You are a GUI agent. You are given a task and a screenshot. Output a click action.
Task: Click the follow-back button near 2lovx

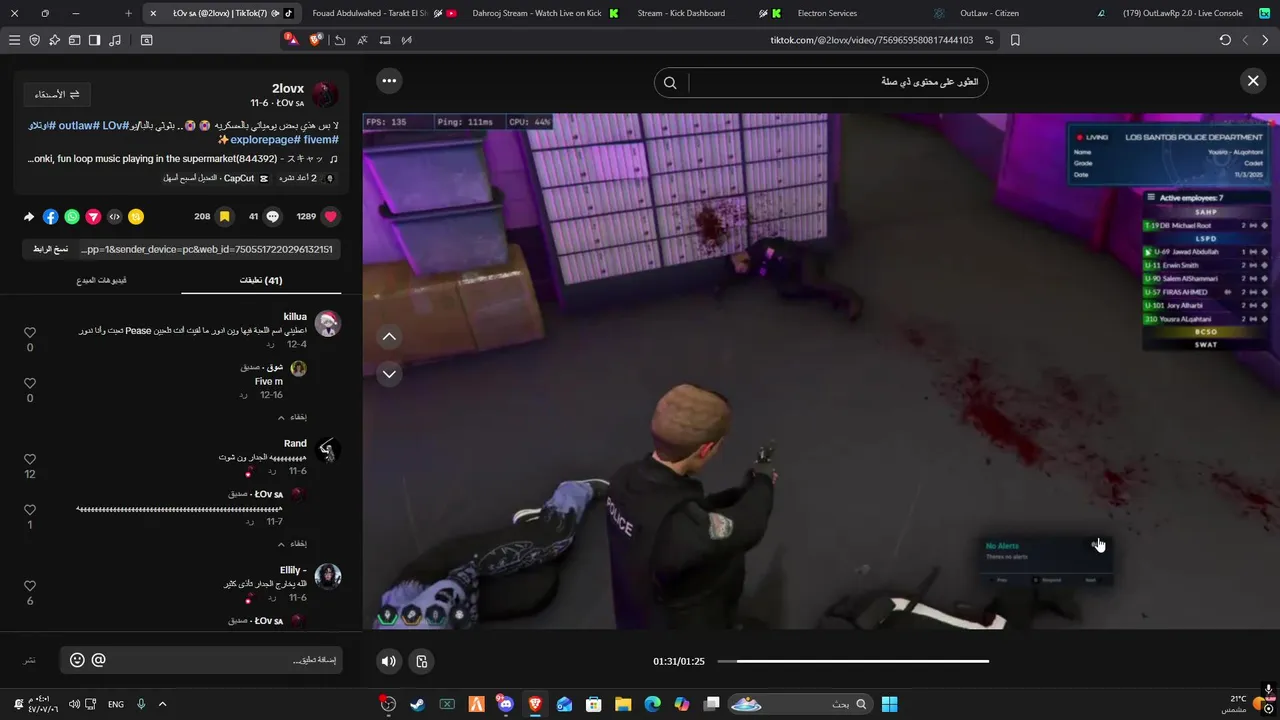pos(57,94)
